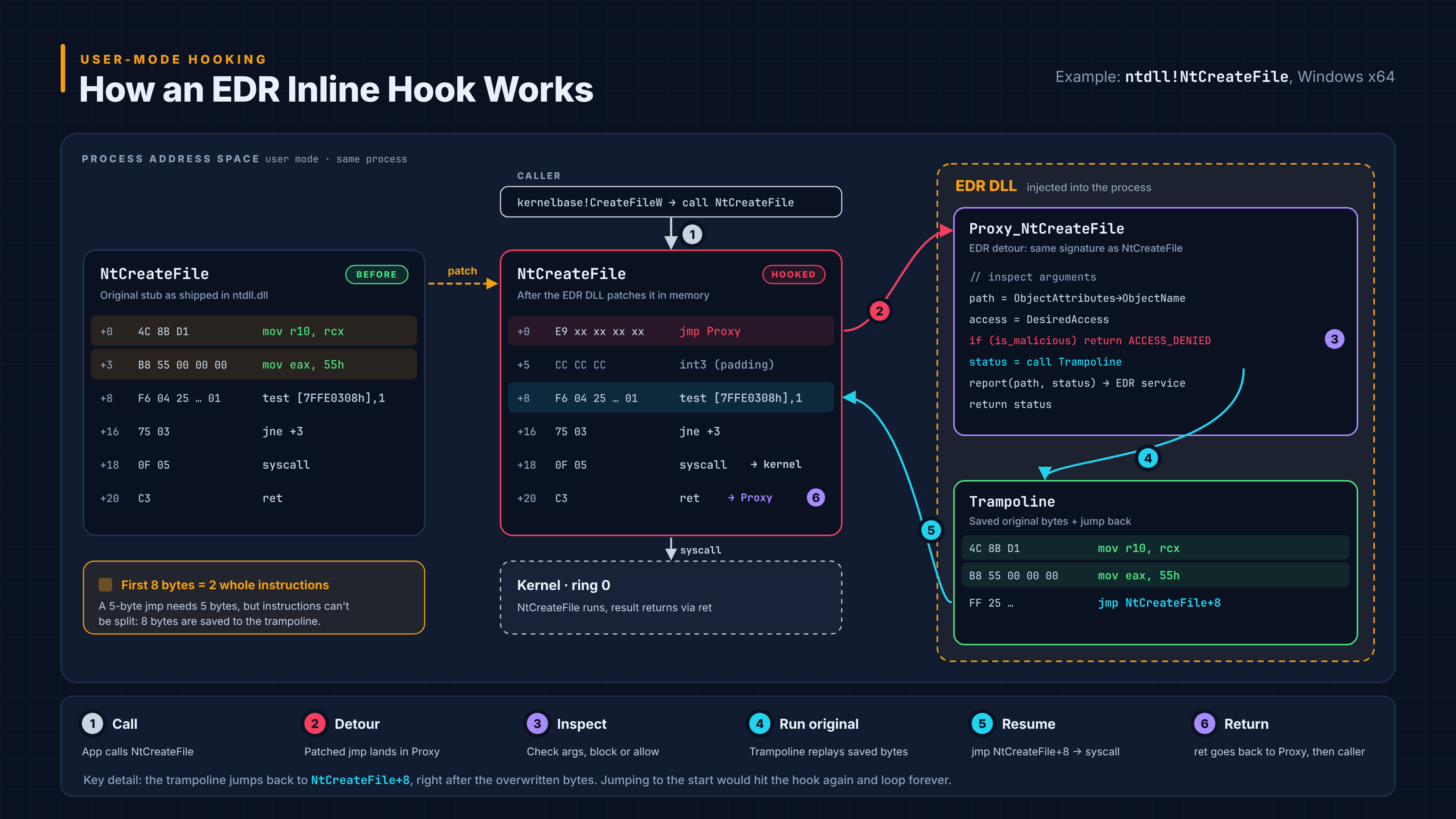
Task: Click the orange 'patch' arrow label
Action: [462, 271]
